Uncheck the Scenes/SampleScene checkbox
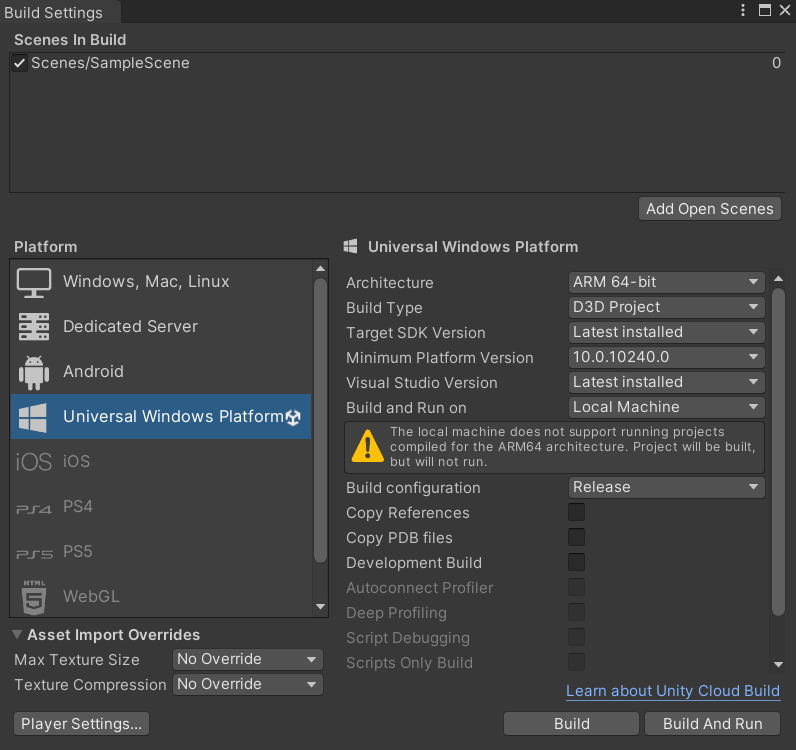The height and width of the screenshot is (750, 796). [19, 63]
